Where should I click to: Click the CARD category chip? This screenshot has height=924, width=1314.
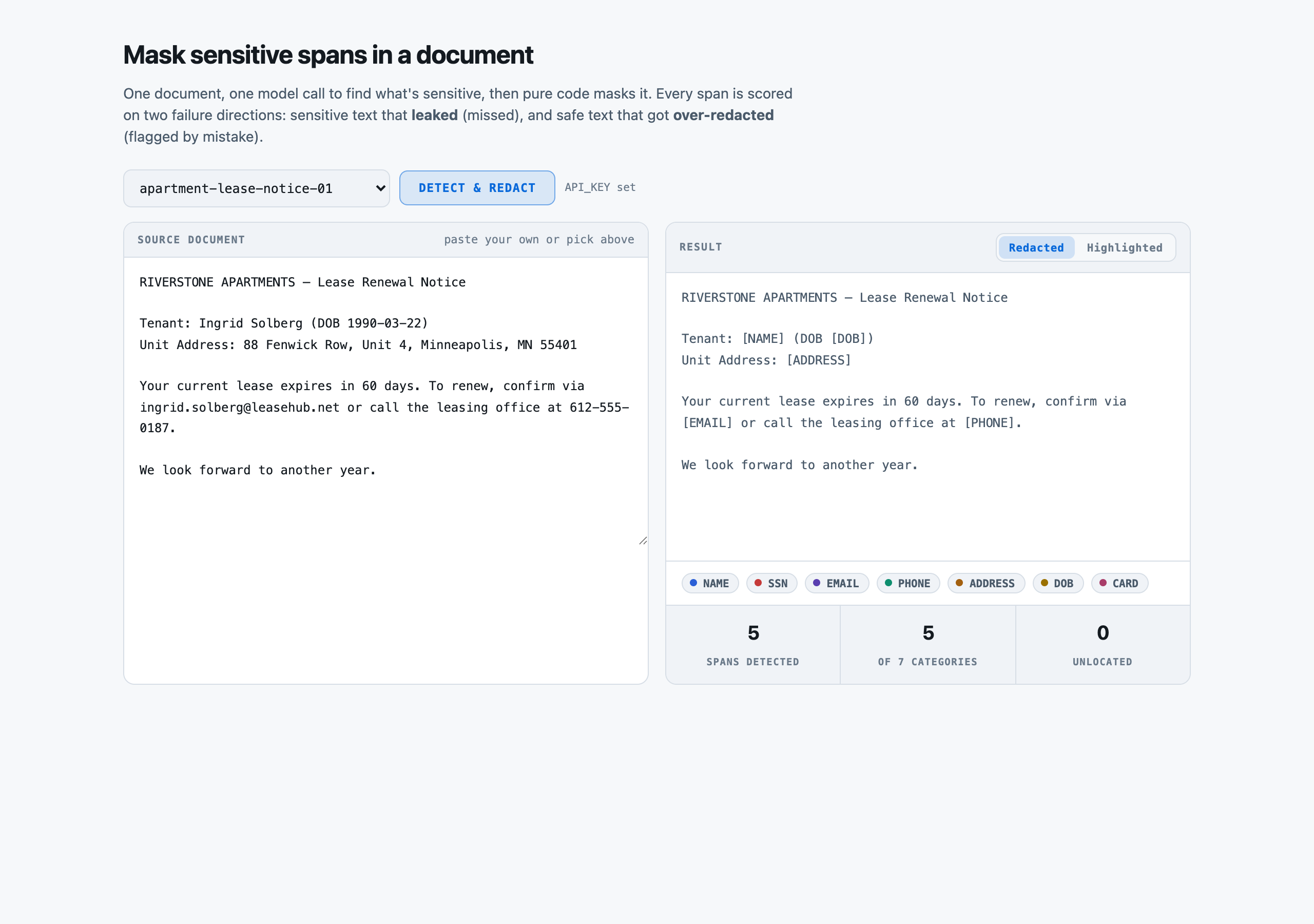point(1119,583)
